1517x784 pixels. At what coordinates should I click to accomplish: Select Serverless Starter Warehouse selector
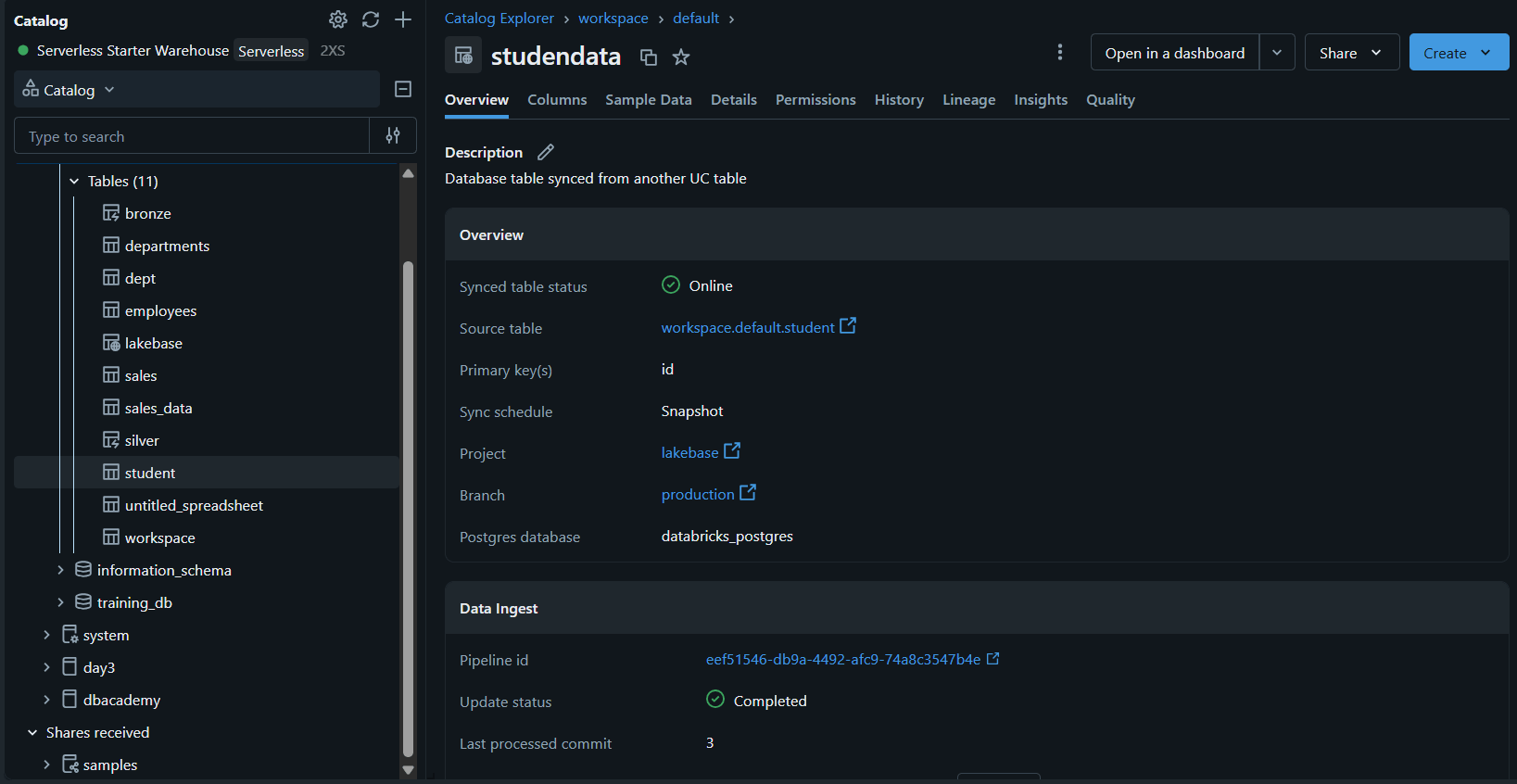(x=181, y=50)
